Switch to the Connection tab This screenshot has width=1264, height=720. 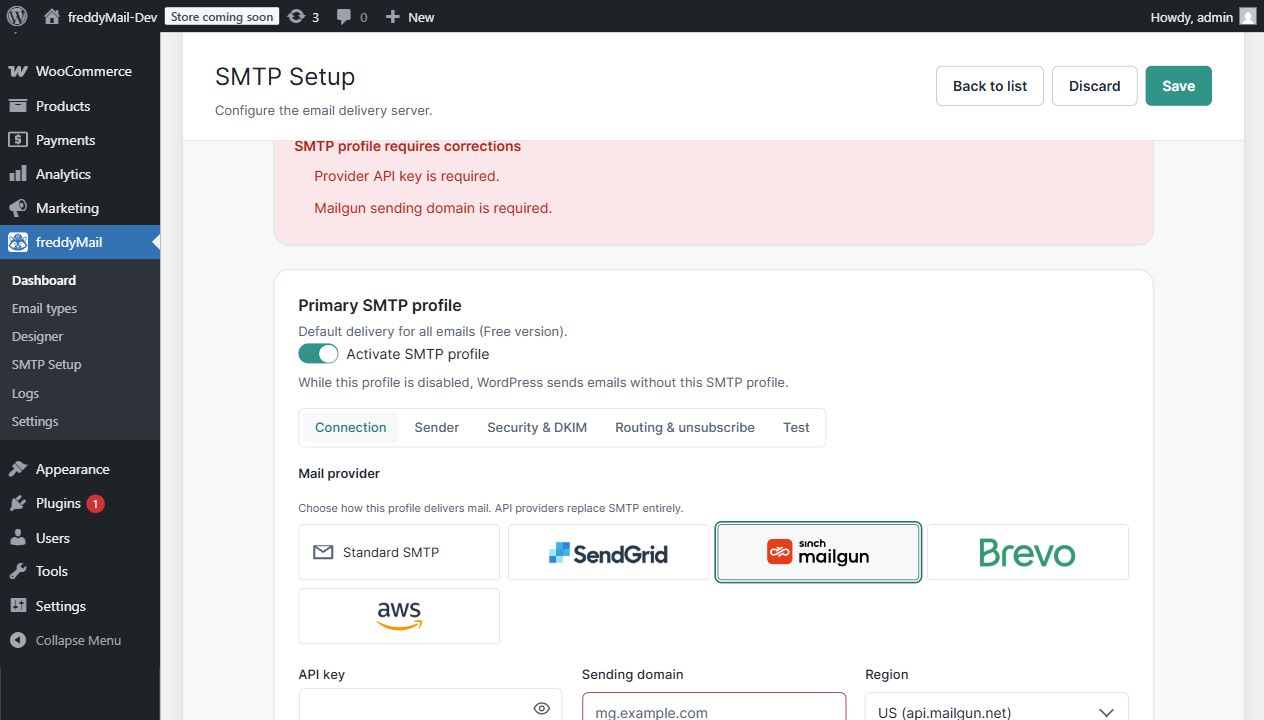coord(351,427)
